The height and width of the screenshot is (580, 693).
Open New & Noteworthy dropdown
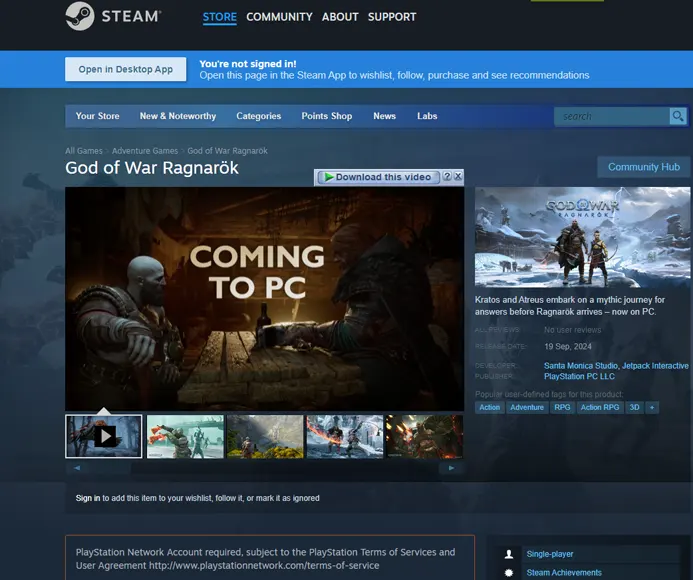point(178,116)
